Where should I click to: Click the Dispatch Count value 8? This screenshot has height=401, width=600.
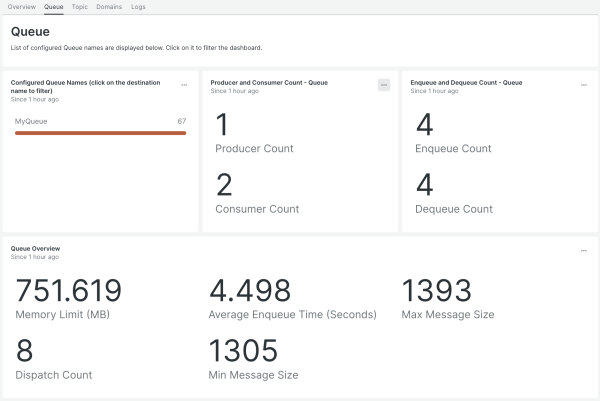pos(25,351)
